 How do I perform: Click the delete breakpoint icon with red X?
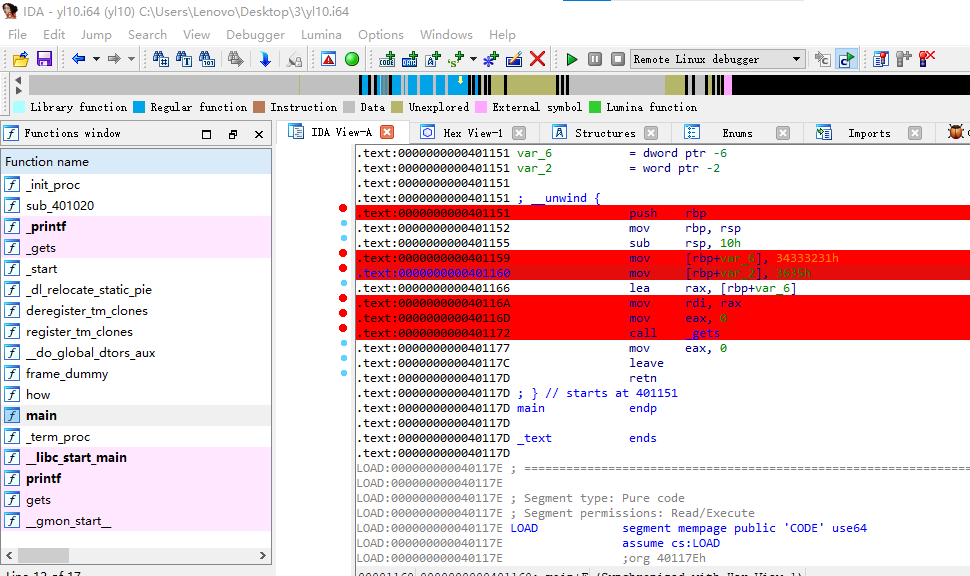click(927, 59)
